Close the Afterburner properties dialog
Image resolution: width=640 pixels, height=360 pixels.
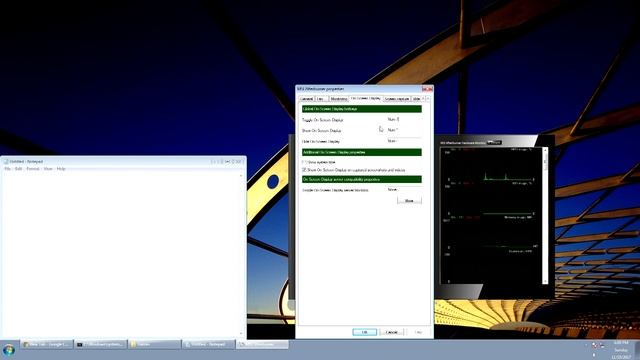coord(427,89)
